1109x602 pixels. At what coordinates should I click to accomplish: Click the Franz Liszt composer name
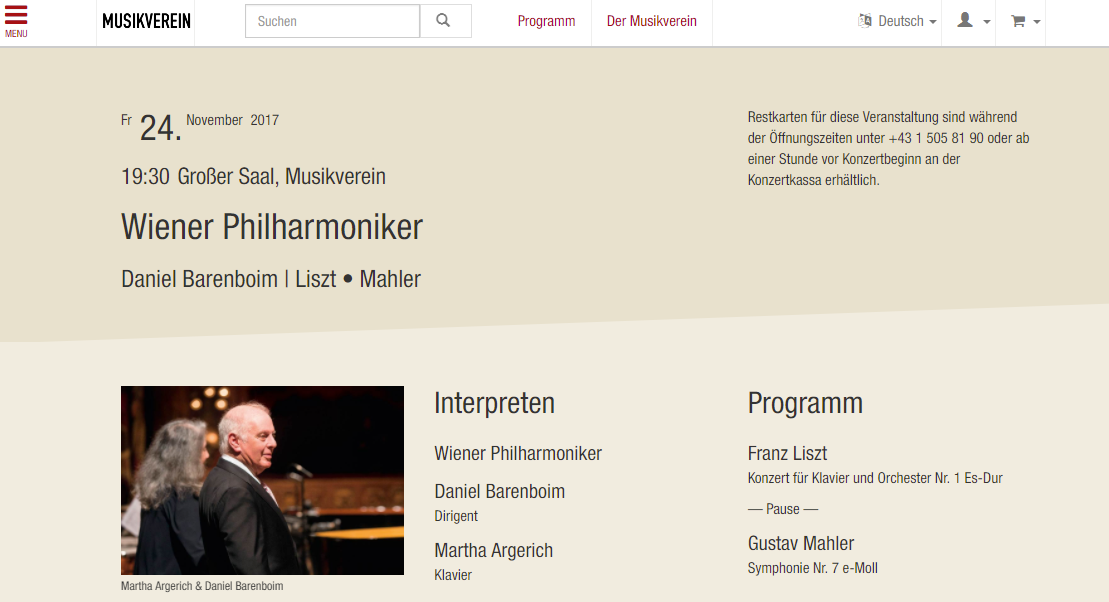(x=787, y=453)
